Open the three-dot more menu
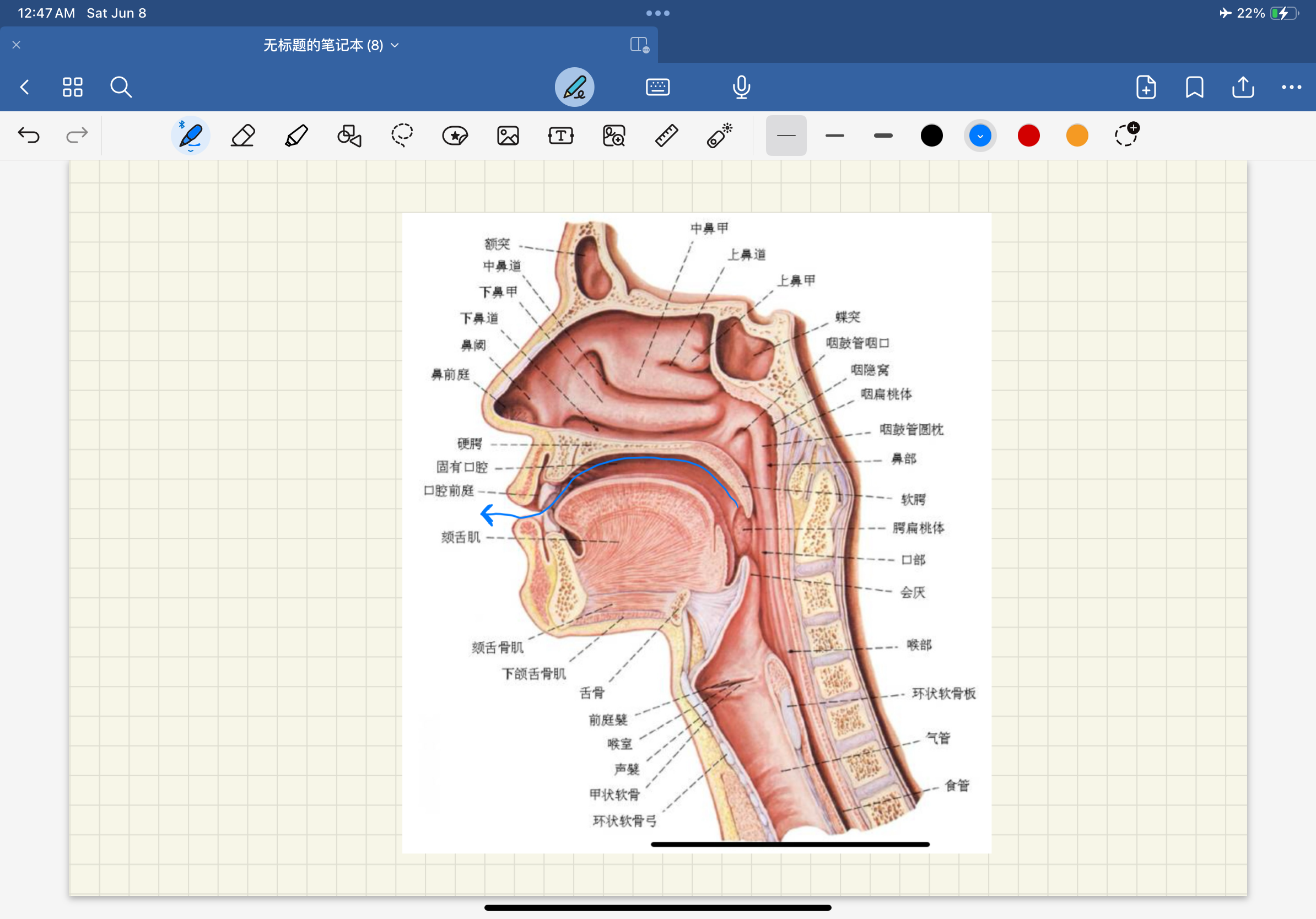Viewport: 1316px width, 919px height. (x=1291, y=87)
